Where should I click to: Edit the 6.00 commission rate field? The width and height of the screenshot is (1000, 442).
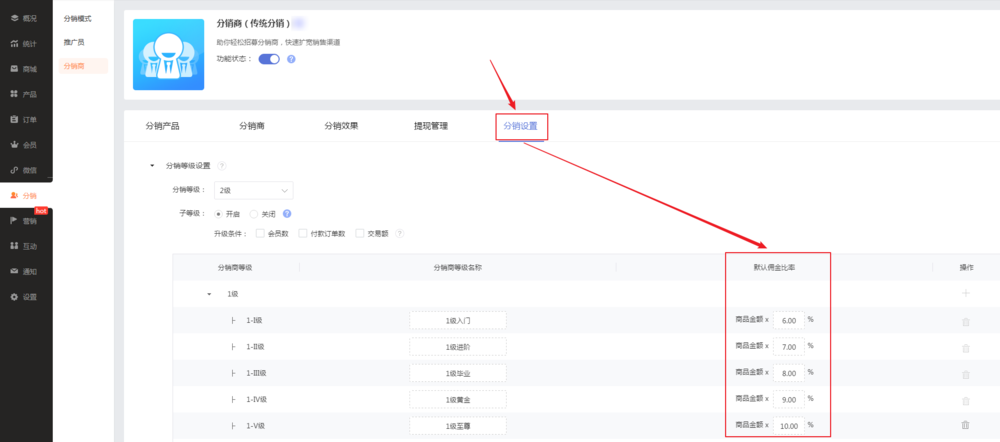click(789, 320)
